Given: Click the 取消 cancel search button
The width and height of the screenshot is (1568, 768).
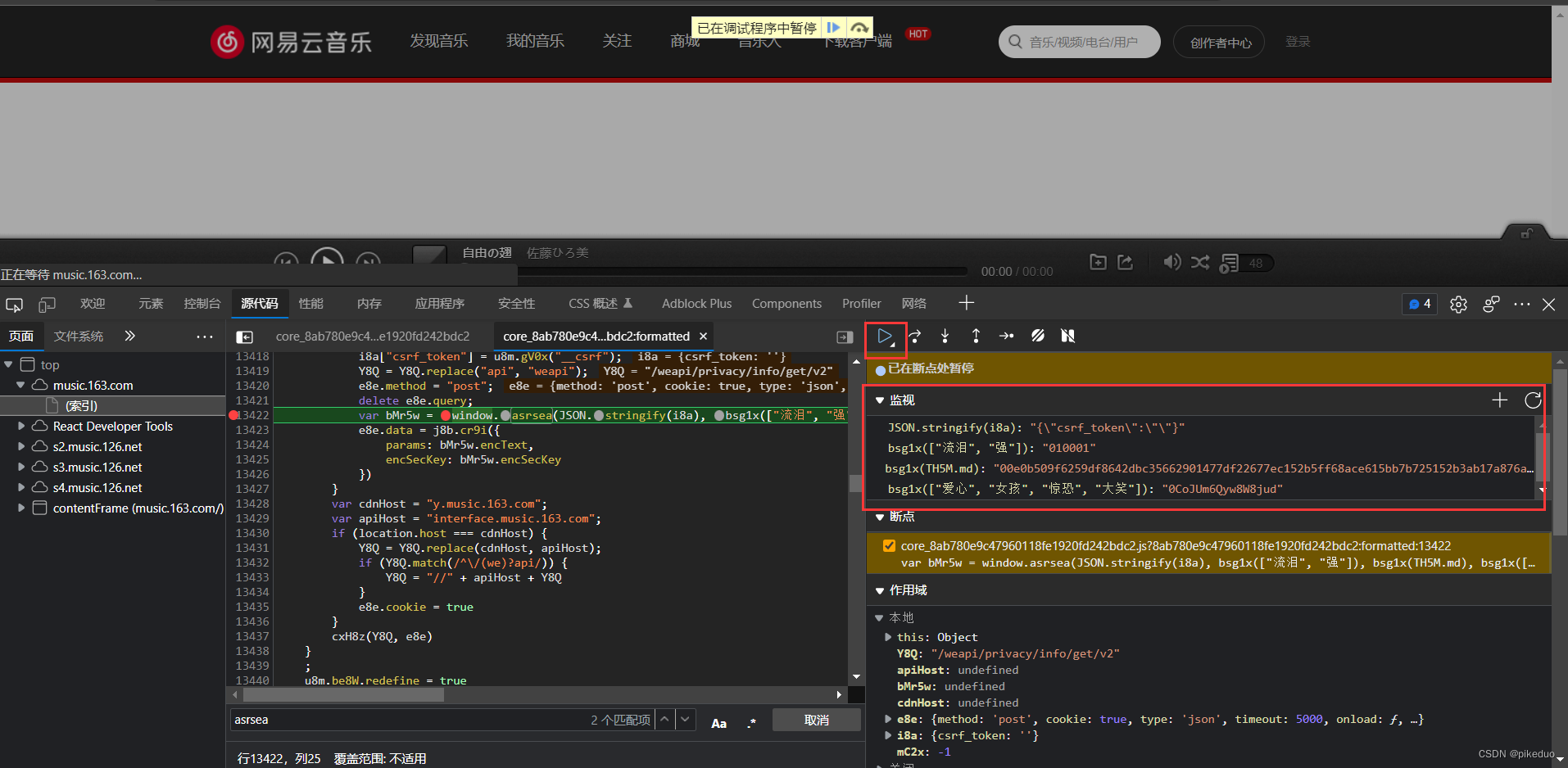Looking at the screenshot, I should [x=816, y=720].
